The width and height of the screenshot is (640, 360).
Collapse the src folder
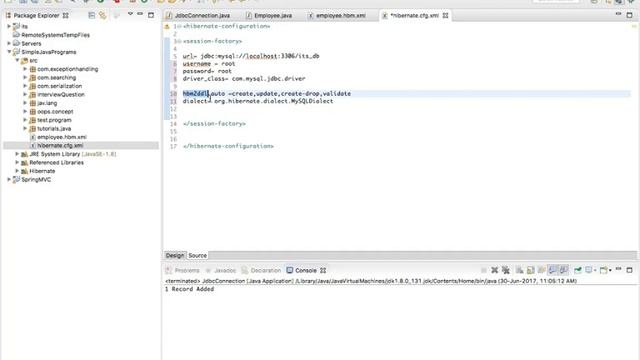point(17,60)
